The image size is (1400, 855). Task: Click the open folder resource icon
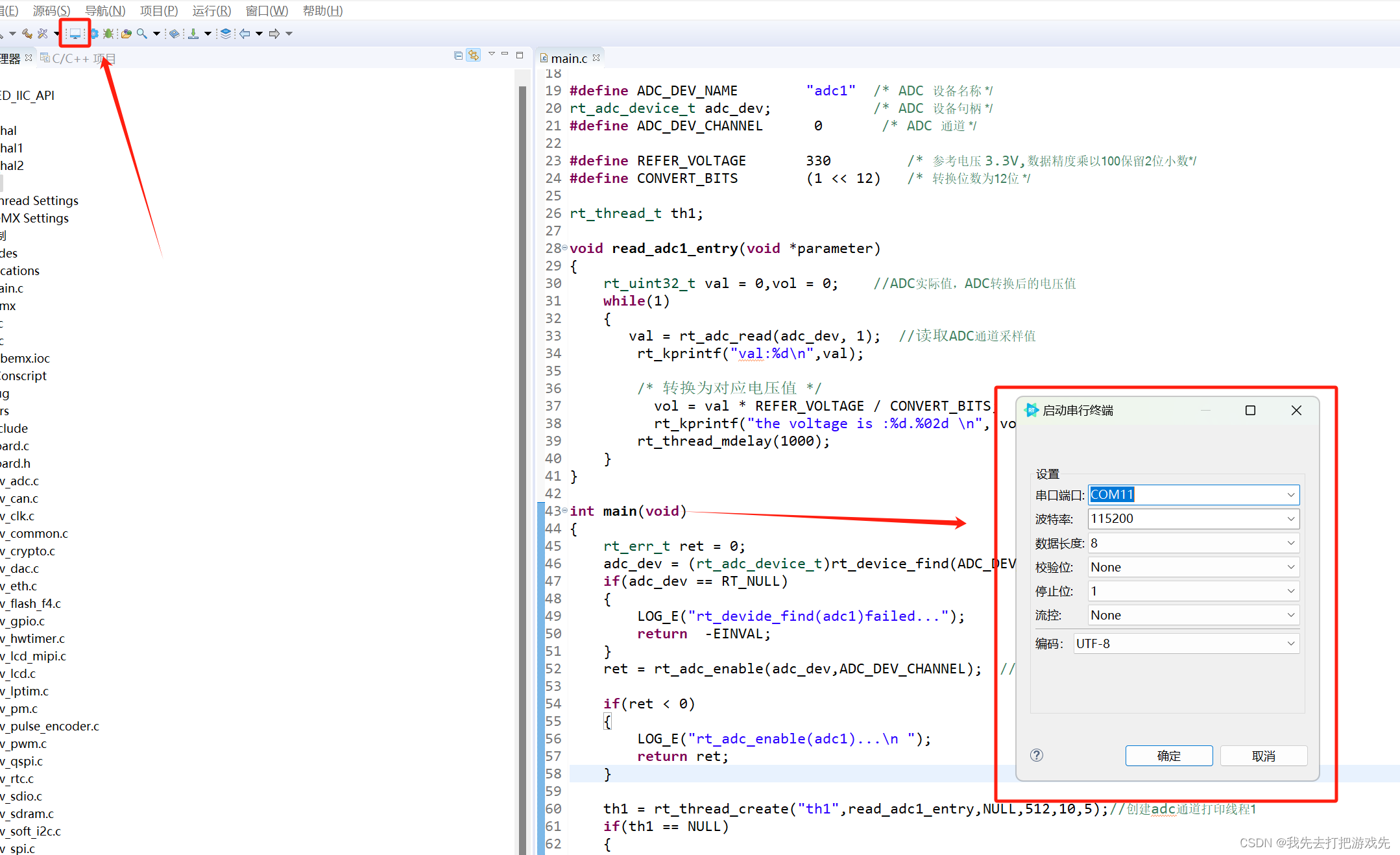pos(126,33)
